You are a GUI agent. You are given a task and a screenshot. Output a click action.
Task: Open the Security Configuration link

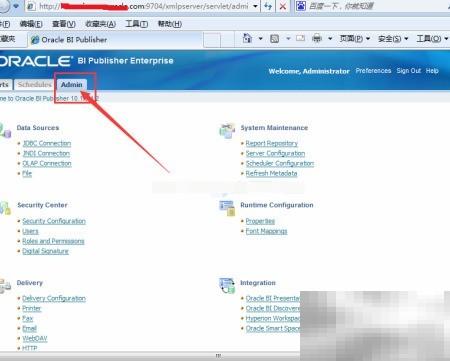click(x=54, y=221)
